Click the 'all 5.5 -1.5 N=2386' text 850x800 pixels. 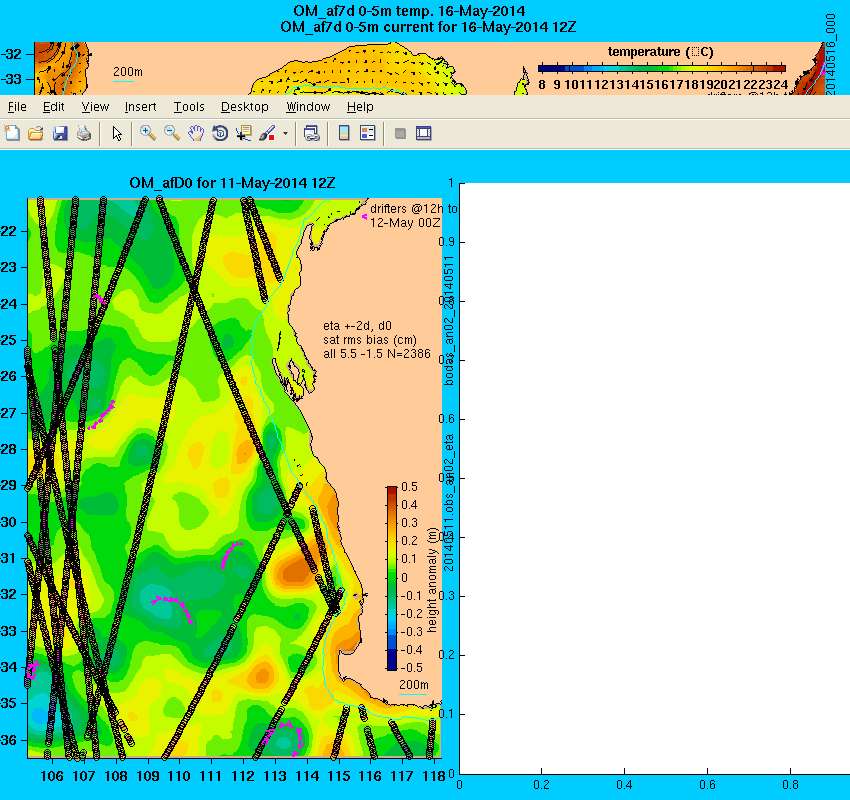377,354
